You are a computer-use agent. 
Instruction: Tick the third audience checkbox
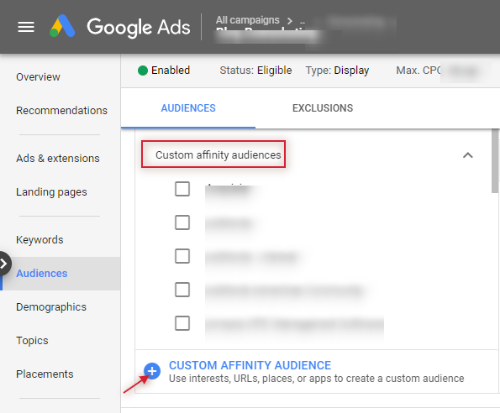(x=182, y=256)
